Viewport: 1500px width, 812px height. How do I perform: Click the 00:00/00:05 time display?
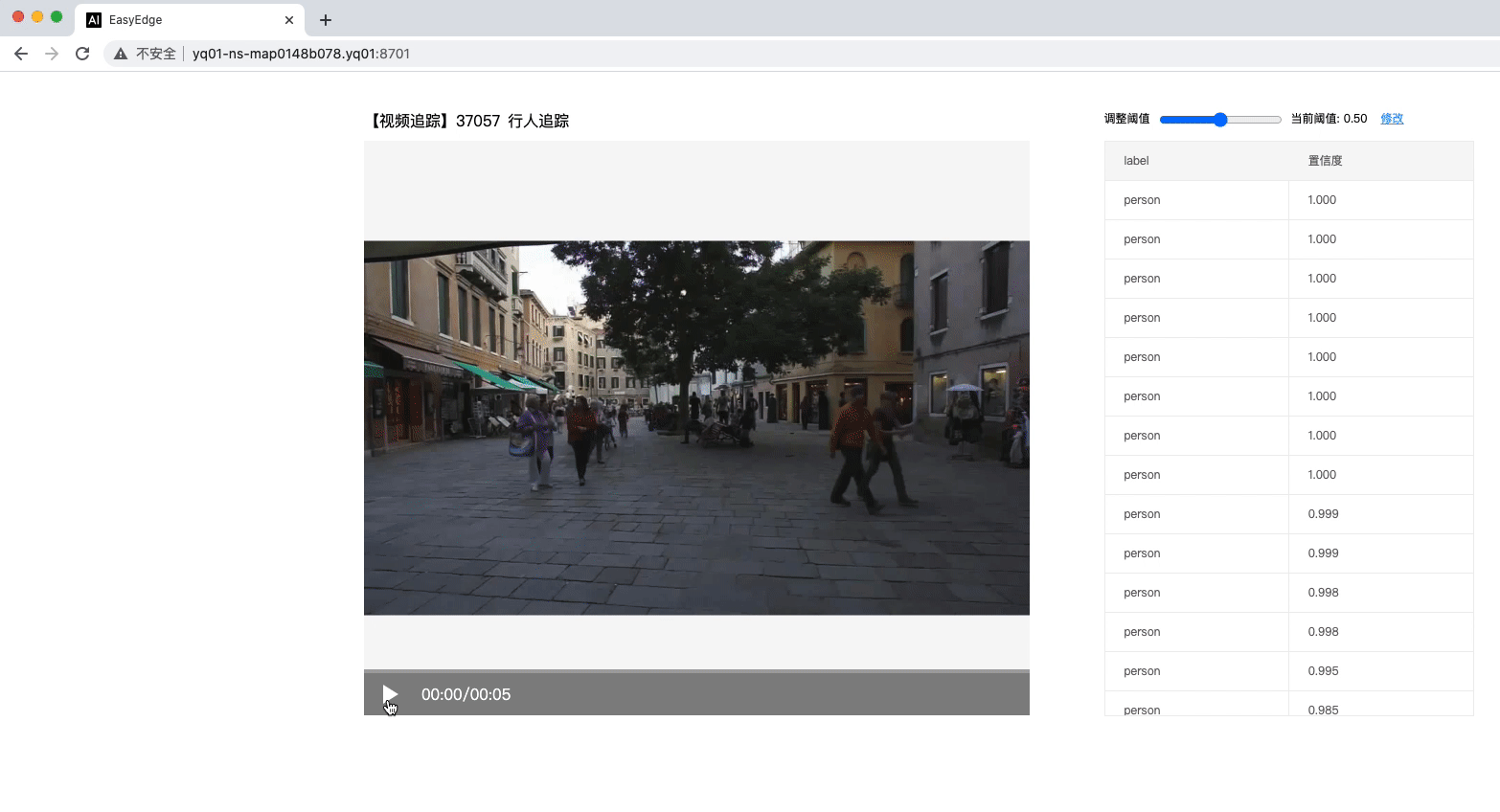coord(466,694)
